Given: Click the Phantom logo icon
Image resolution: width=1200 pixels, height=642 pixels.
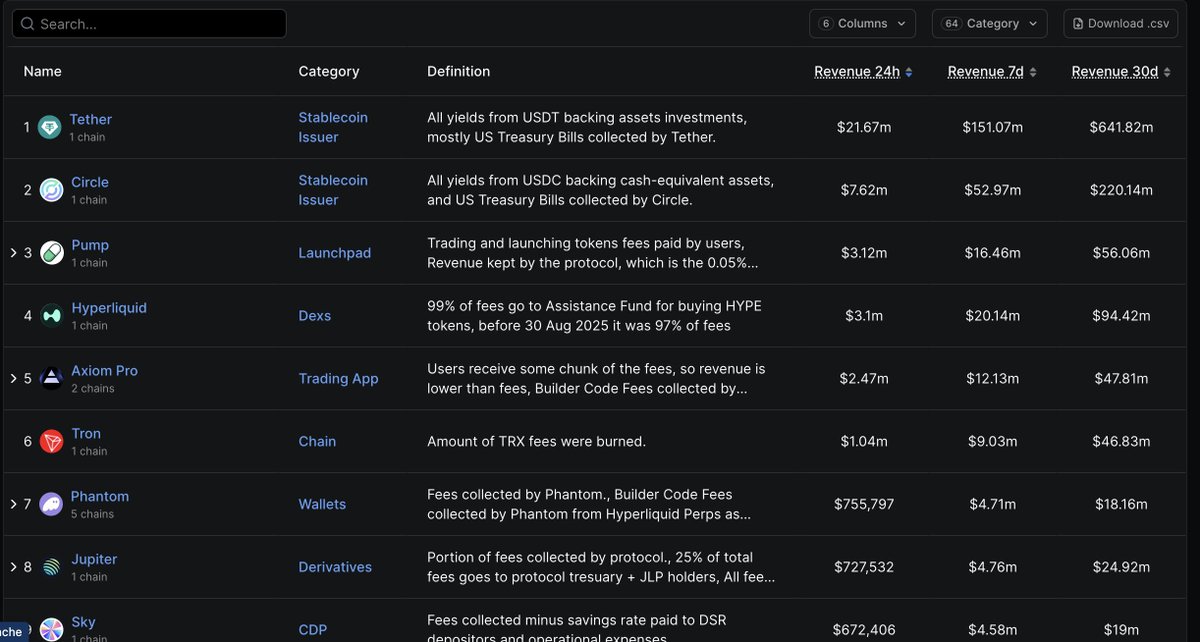Looking at the screenshot, I should 52,504.
